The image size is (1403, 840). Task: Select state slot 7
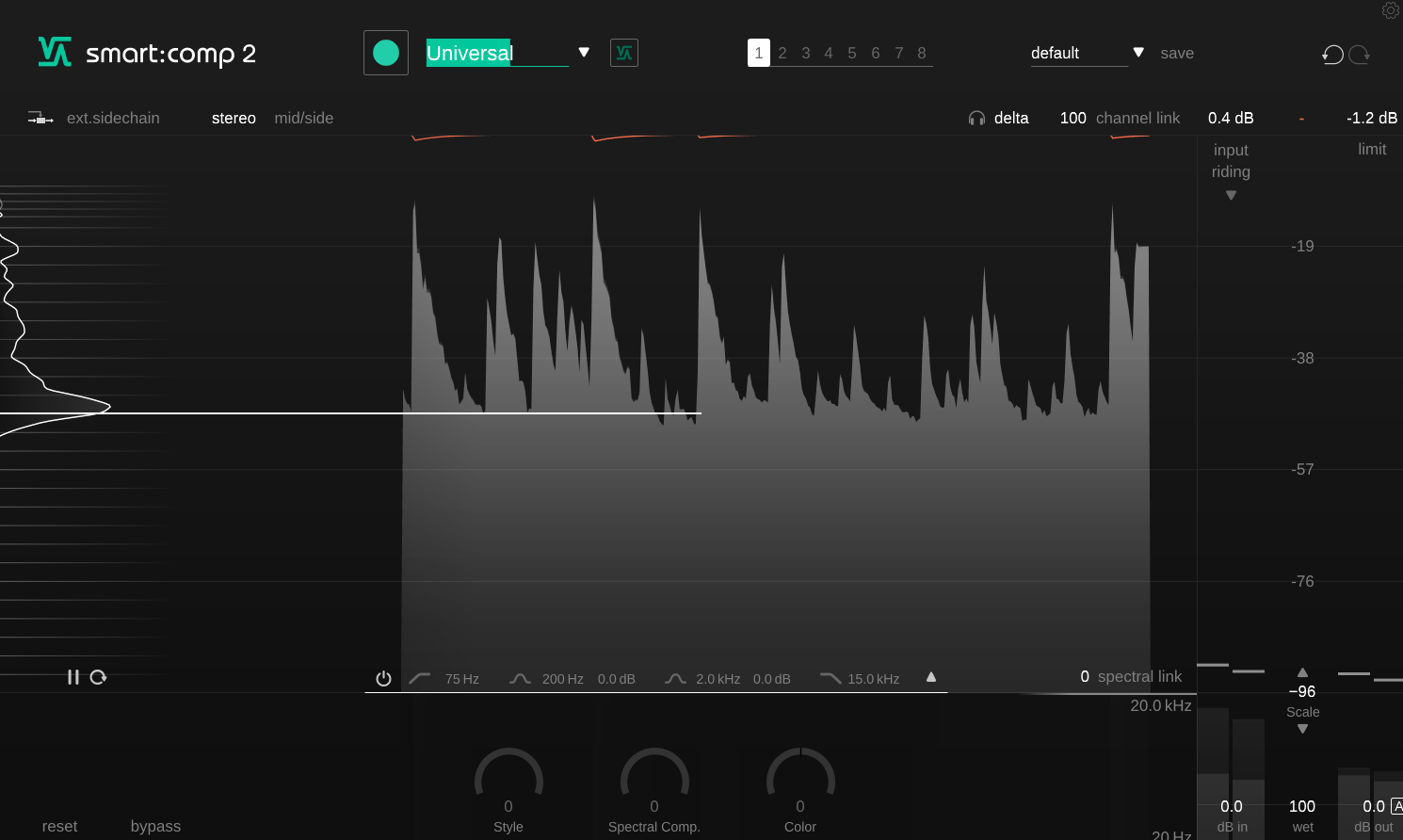pos(899,53)
